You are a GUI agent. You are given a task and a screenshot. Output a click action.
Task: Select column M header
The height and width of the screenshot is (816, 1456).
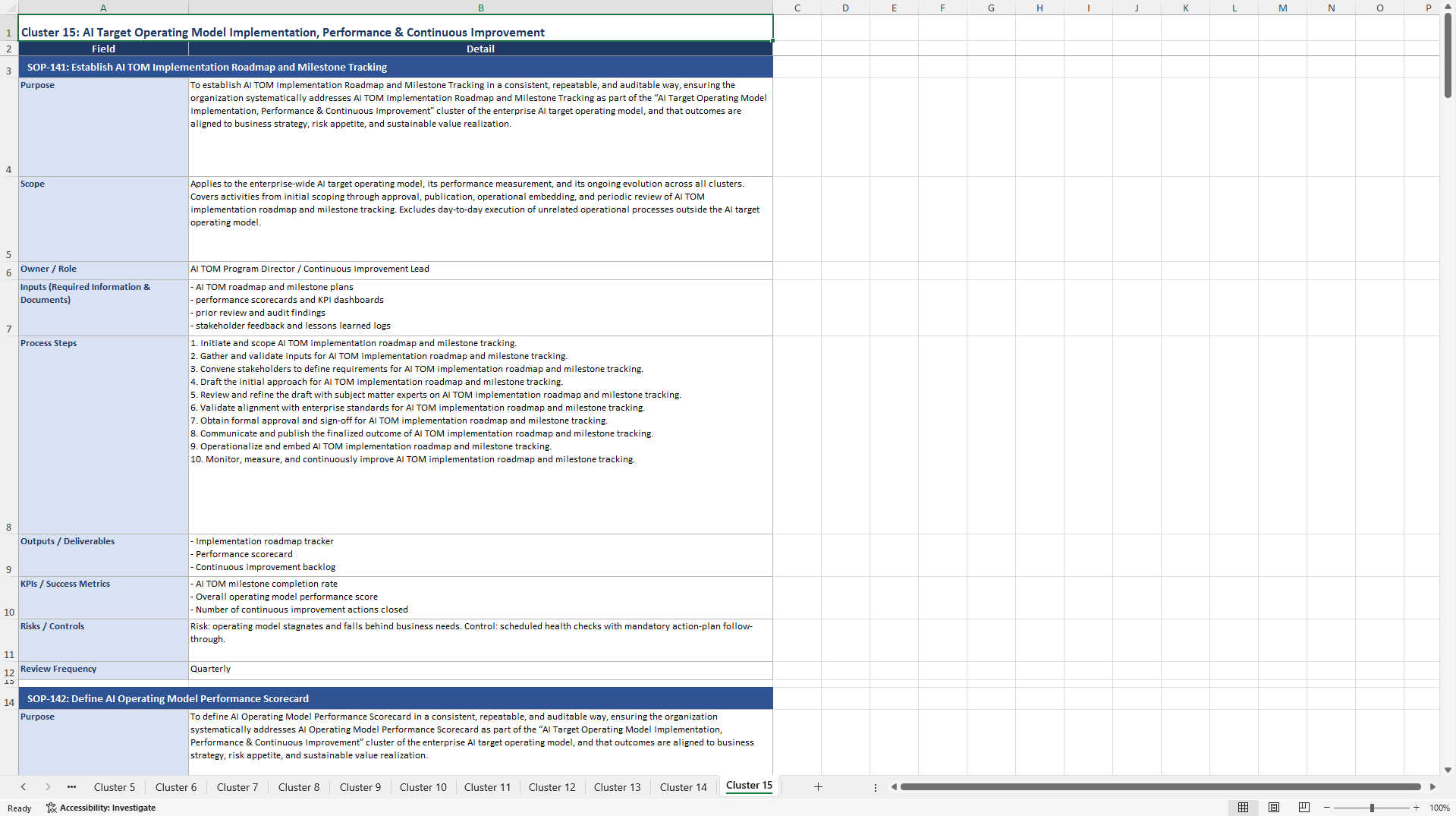[x=1282, y=8]
